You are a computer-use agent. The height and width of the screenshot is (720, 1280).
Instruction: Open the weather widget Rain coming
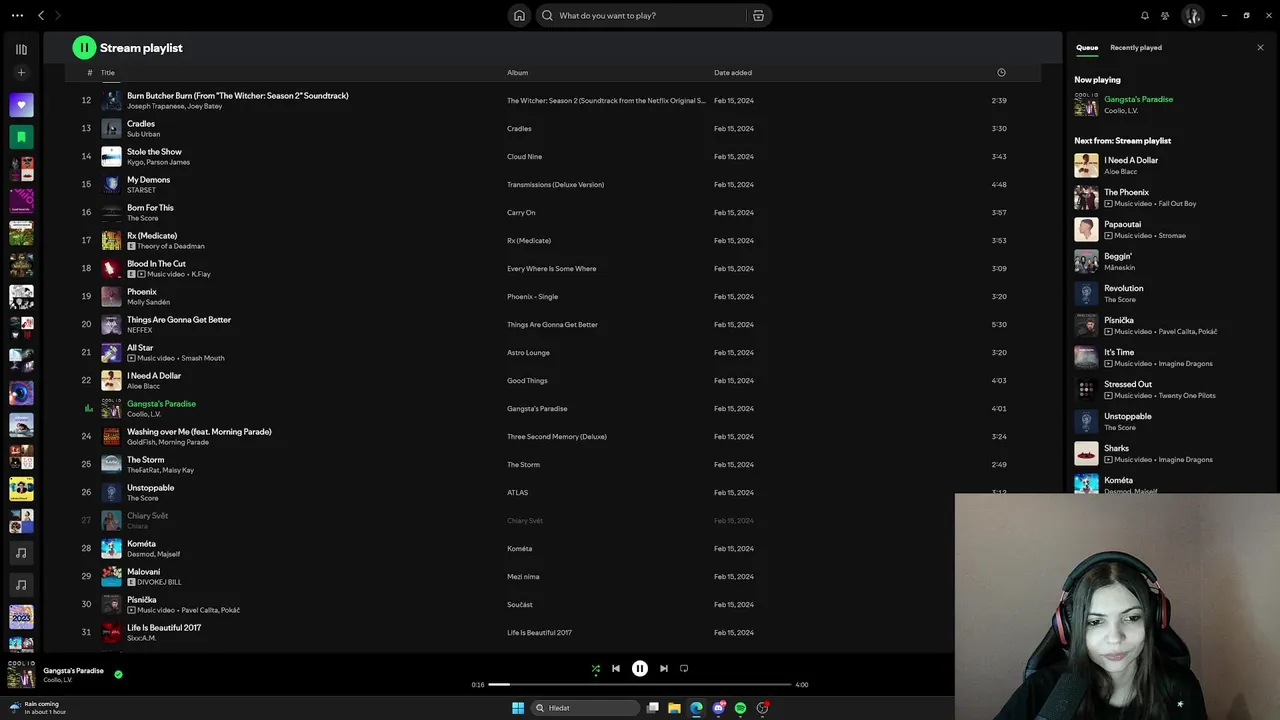pyautogui.click(x=38, y=708)
